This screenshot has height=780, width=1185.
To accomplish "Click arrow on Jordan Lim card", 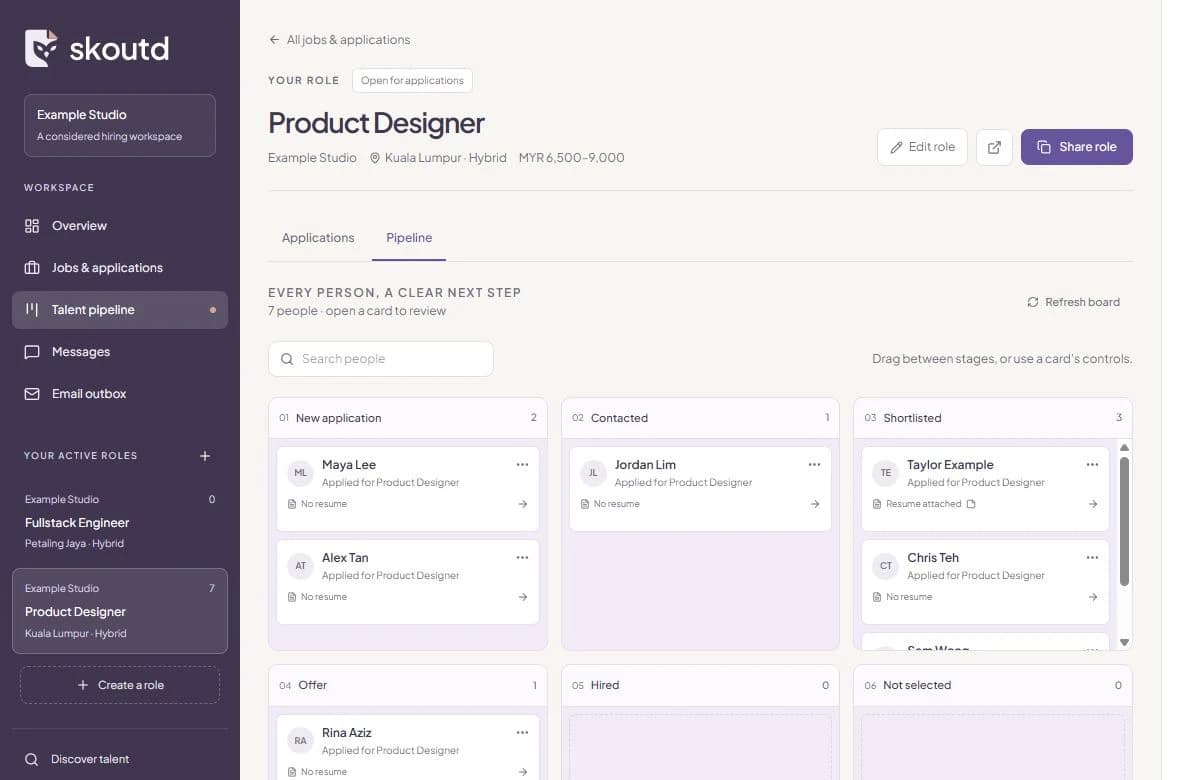I will click(x=815, y=504).
